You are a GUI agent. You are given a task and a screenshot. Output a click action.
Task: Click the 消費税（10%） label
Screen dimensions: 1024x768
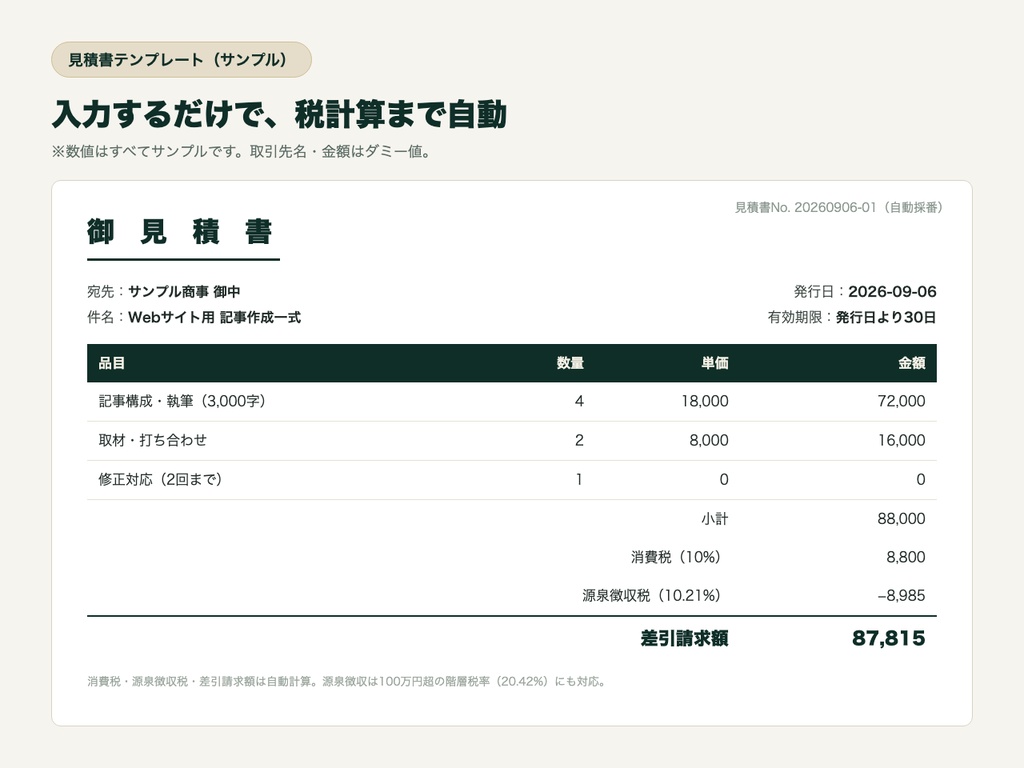[x=676, y=557]
